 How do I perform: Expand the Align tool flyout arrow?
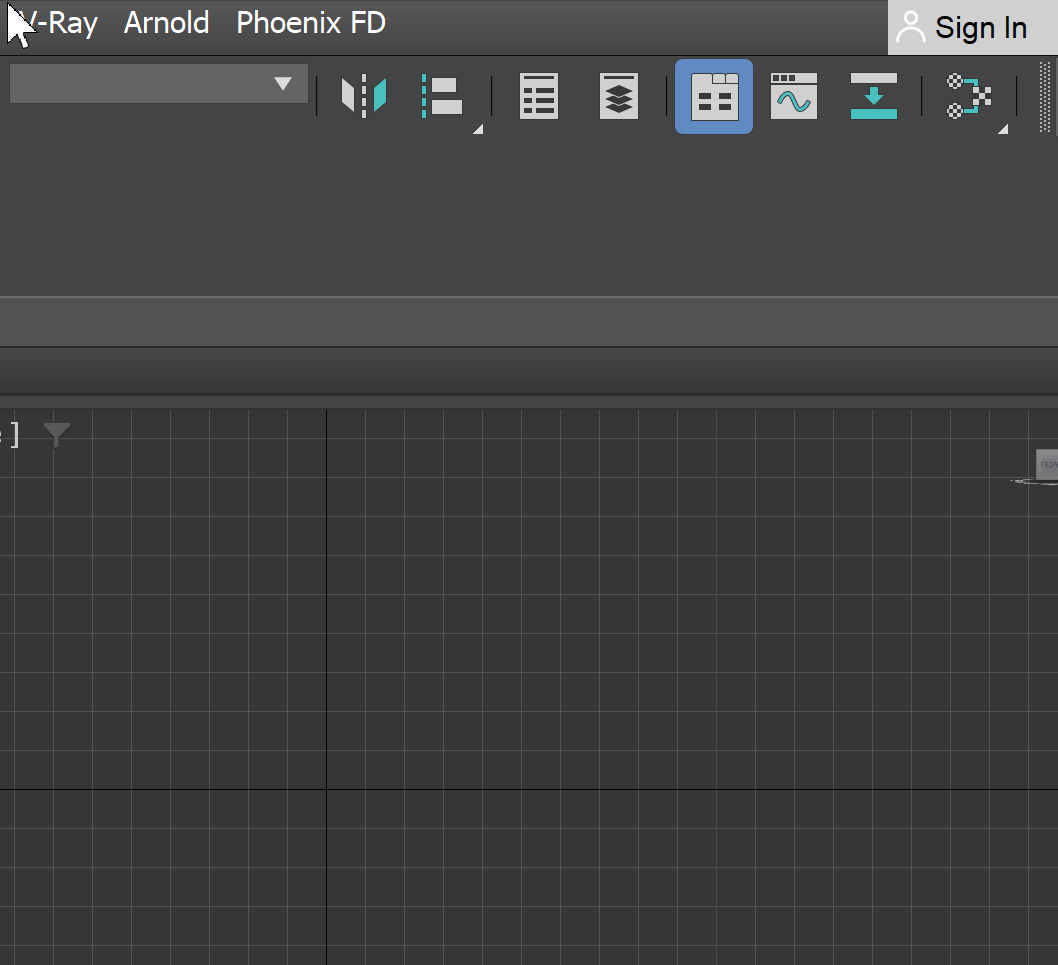coord(478,129)
